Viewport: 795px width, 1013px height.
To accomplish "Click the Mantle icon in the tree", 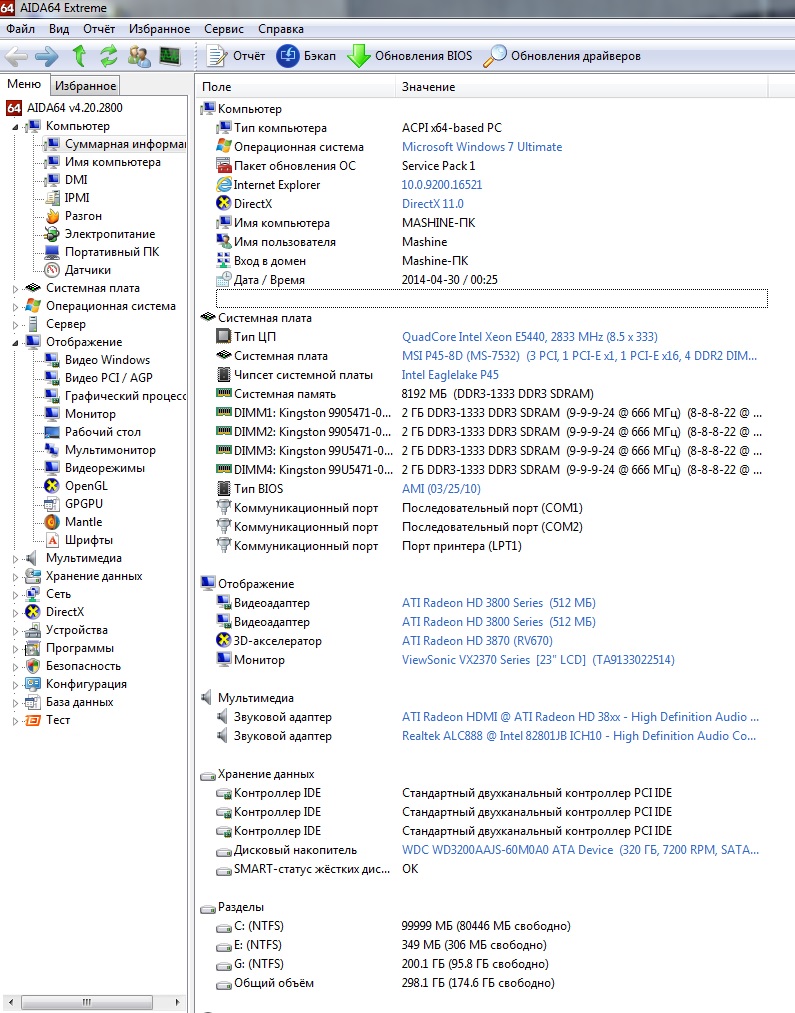I will click(52, 522).
